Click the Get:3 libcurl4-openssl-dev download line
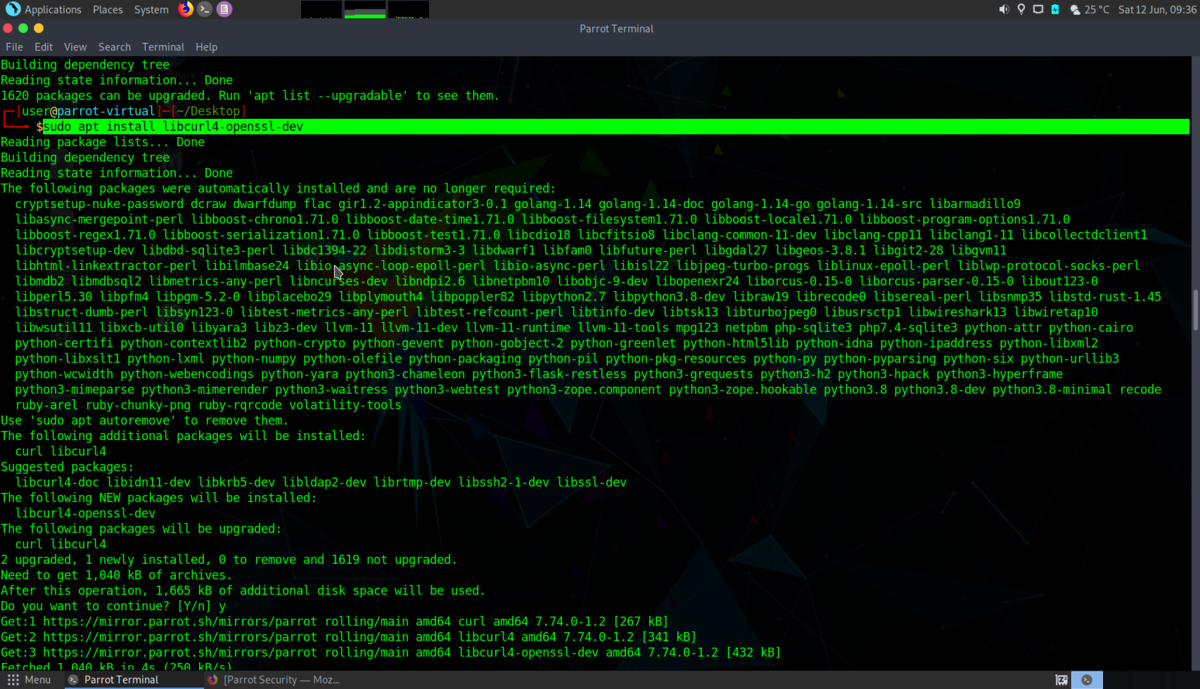Image resolution: width=1200 pixels, height=689 pixels. 390,652
